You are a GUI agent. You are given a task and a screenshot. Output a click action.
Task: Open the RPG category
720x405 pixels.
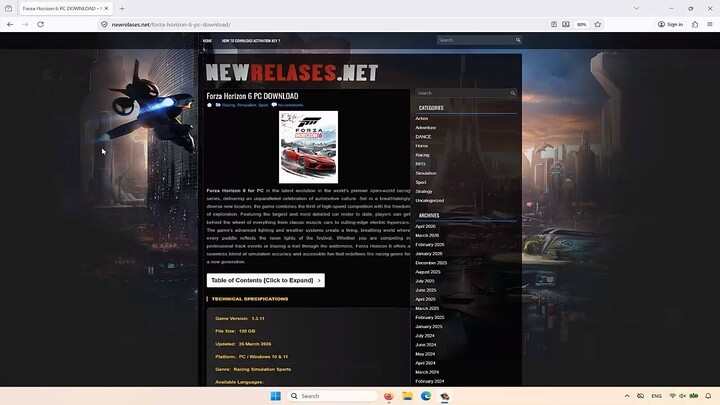420,164
